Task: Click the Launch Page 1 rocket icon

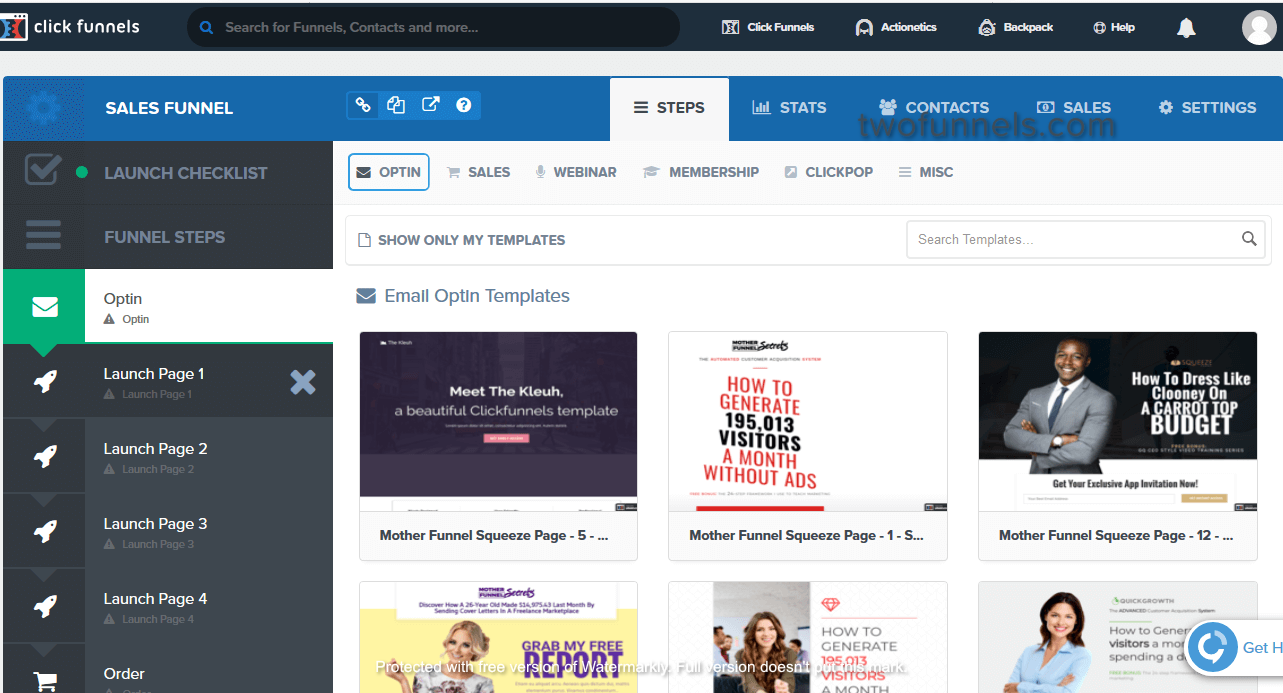Action: pyautogui.click(x=45, y=381)
